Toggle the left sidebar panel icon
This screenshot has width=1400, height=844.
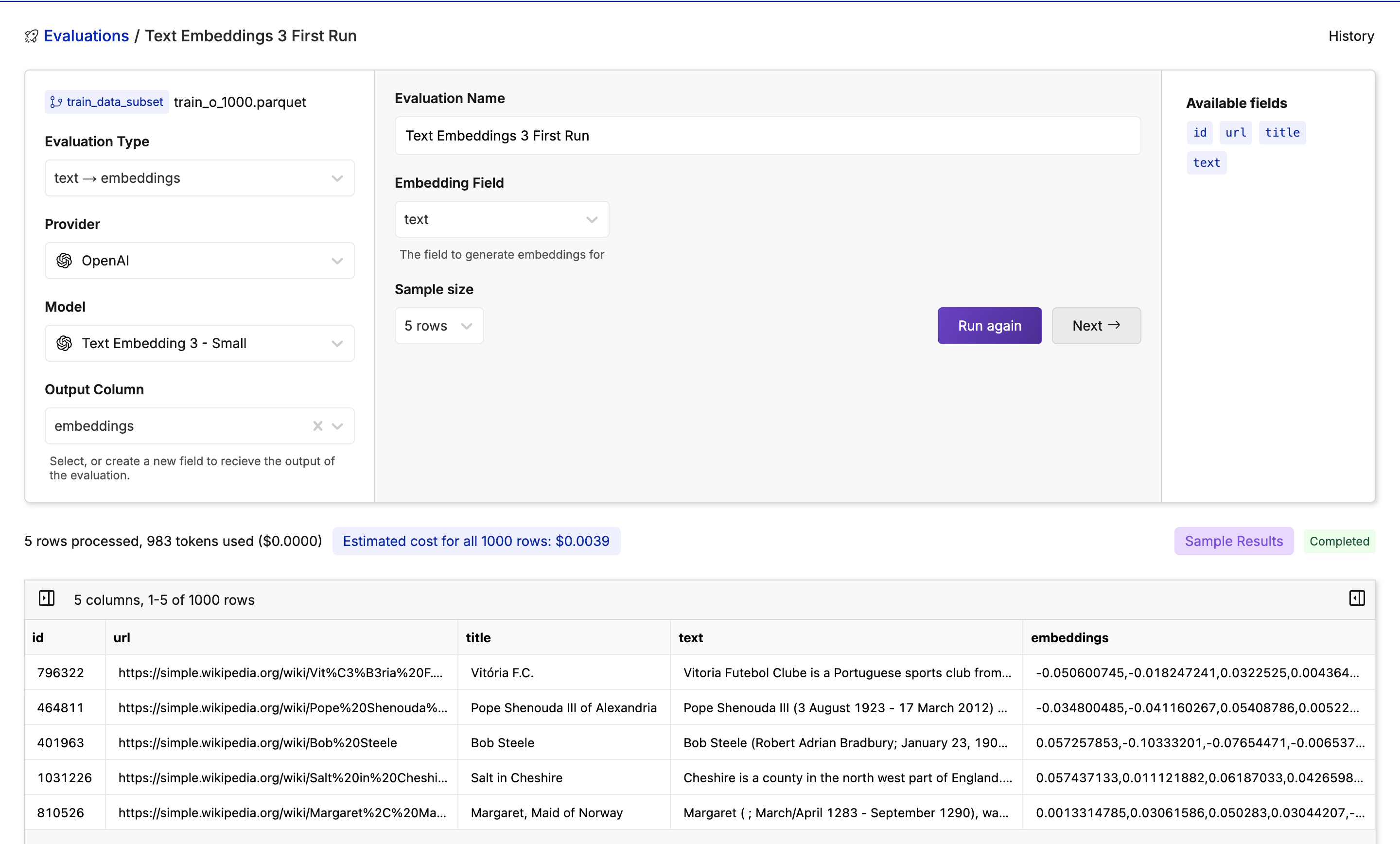click(x=47, y=598)
